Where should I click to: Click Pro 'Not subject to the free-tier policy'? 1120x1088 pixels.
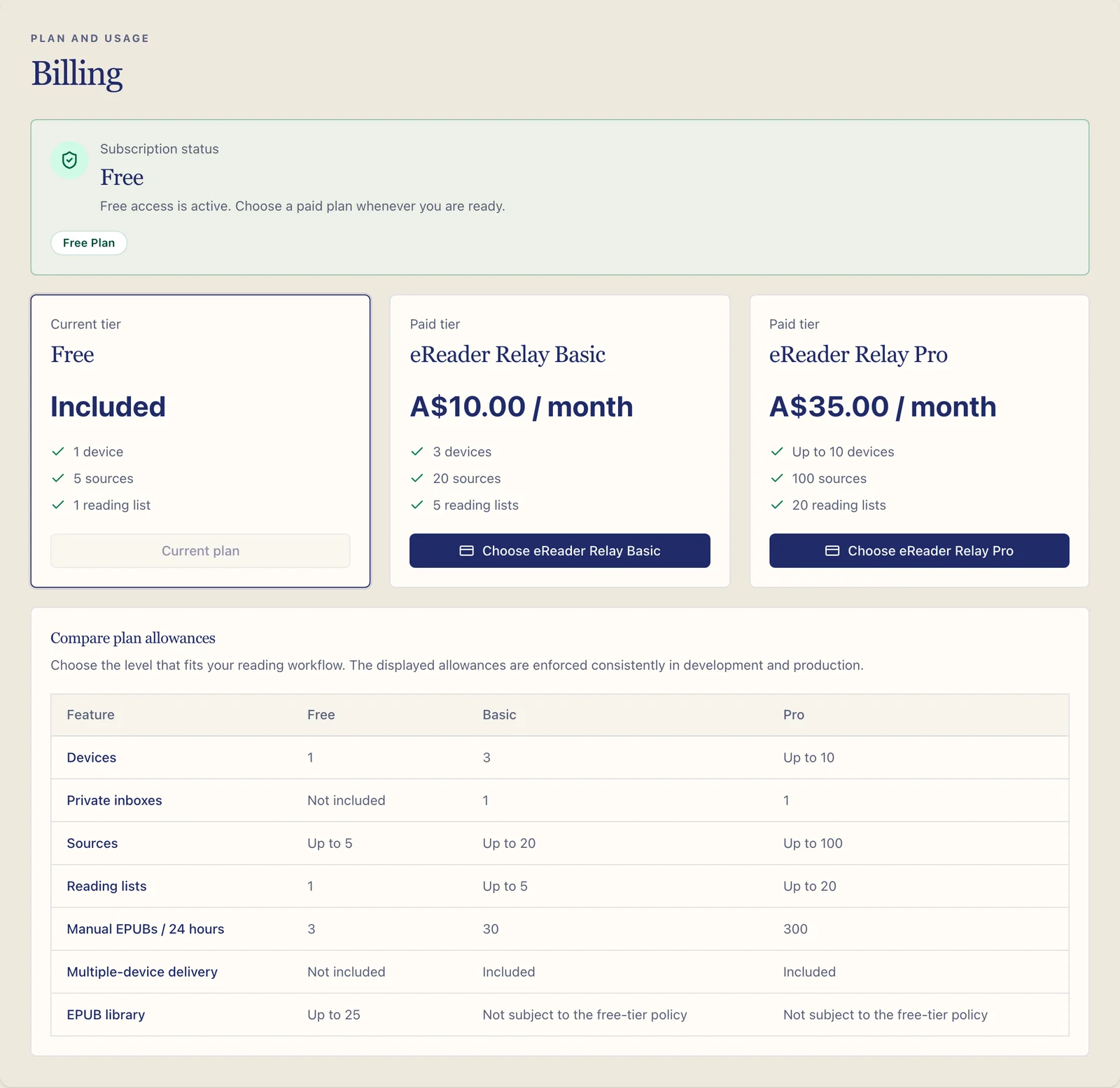[885, 1014]
